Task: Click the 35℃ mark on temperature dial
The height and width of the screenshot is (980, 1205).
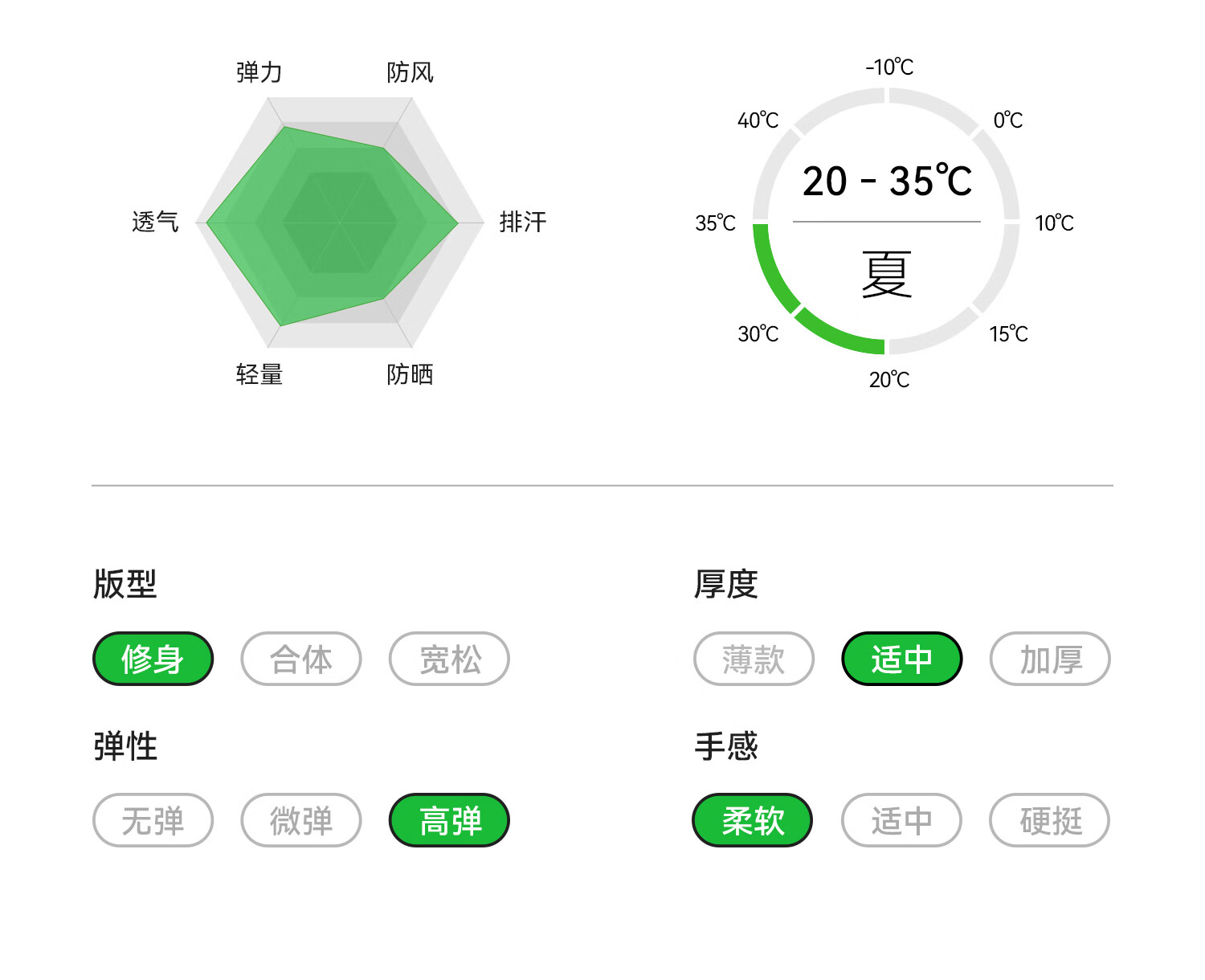Action: pyautogui.click(x=716, y=223)
